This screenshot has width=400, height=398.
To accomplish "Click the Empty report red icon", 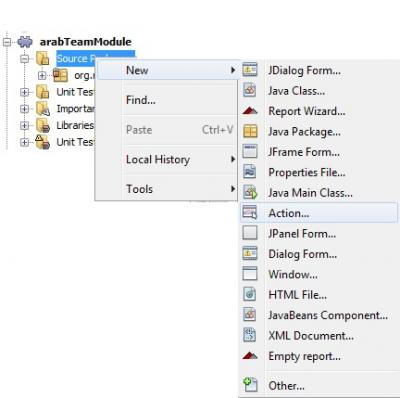I will click(x=250, y=356).
